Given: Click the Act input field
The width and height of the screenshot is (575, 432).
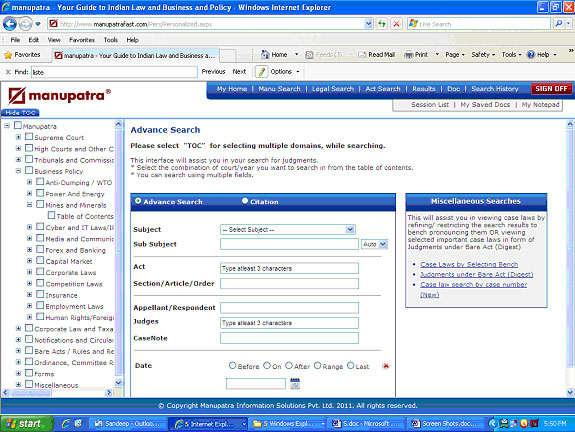Looking at the screenshot, I should pyautogui.click(x=289, y=268).
